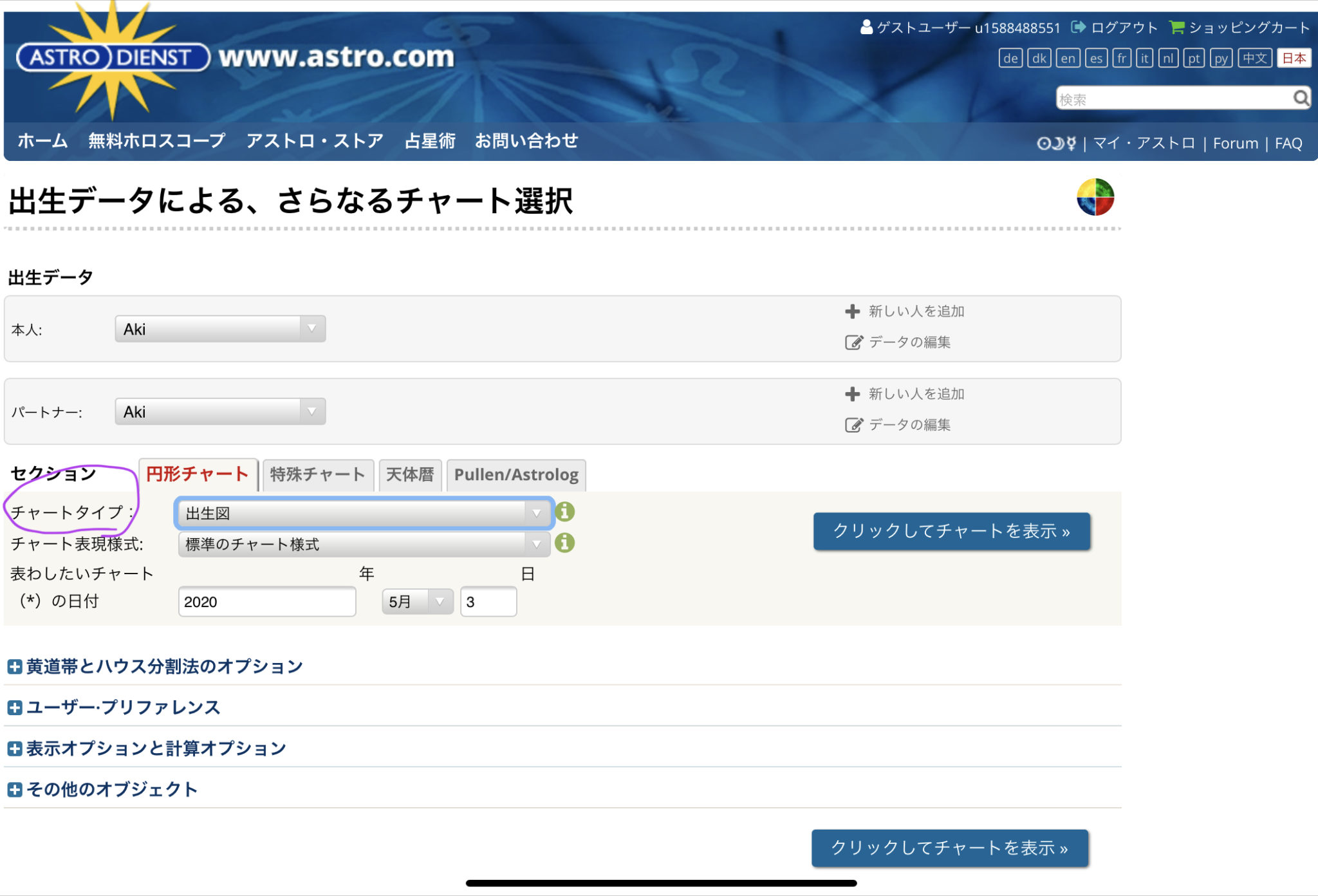The width and height of the screenshot is (1318, 896).
Task: Click the year input field containing 2020
Action: point(267,601)
